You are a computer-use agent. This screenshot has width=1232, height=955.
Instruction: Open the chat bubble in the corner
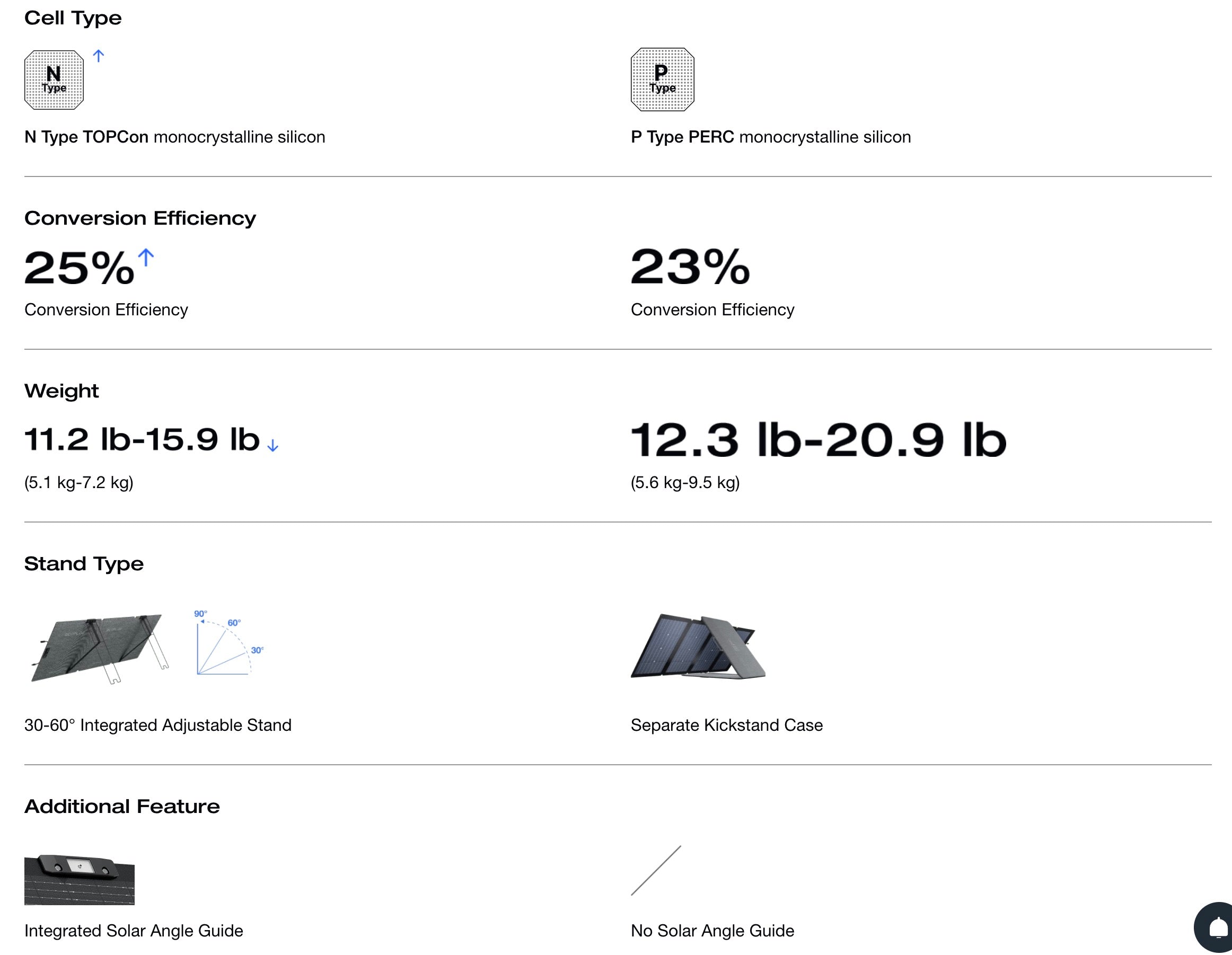pos(1217,928)
